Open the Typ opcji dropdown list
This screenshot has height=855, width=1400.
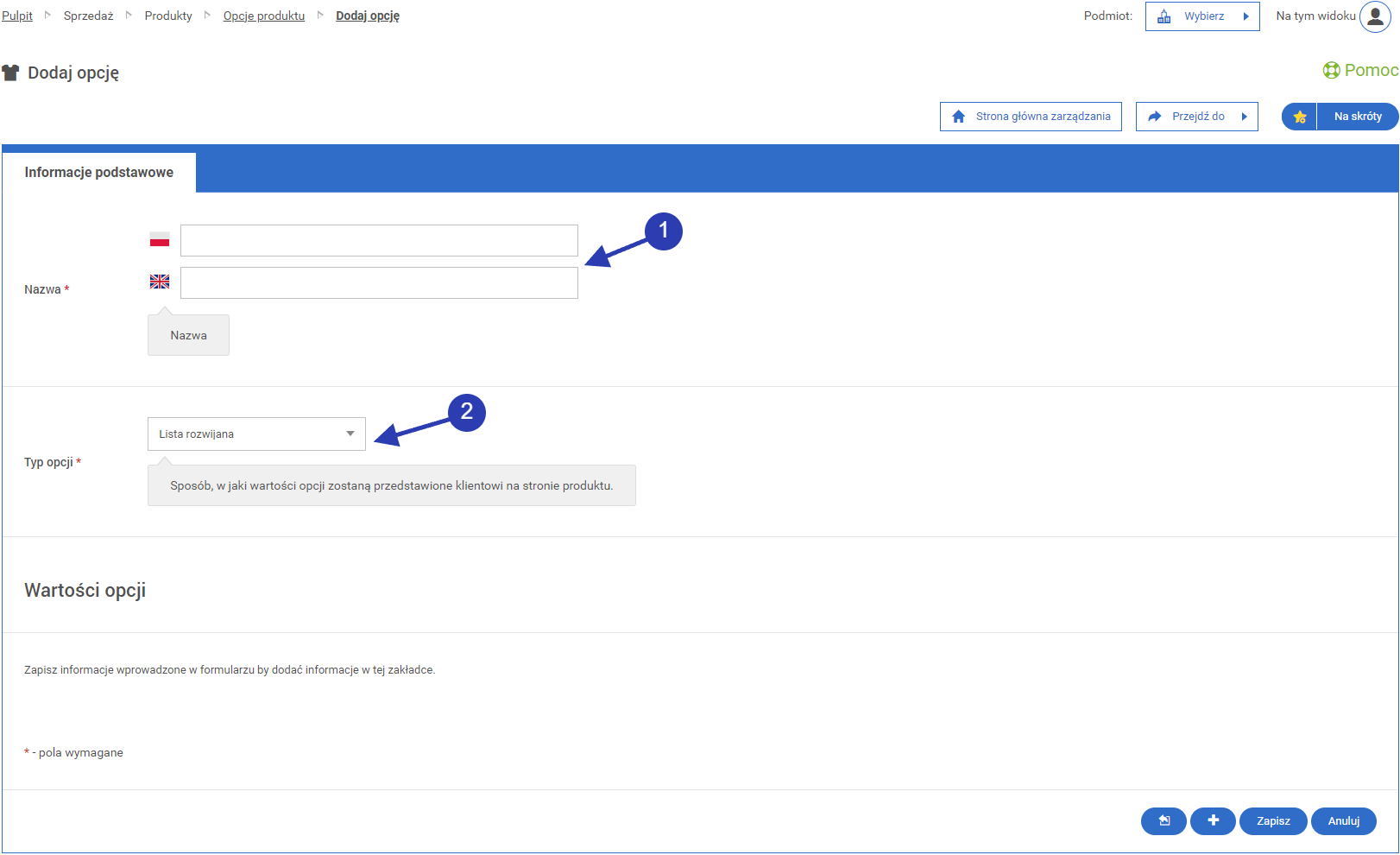click(x=256, y=434)
